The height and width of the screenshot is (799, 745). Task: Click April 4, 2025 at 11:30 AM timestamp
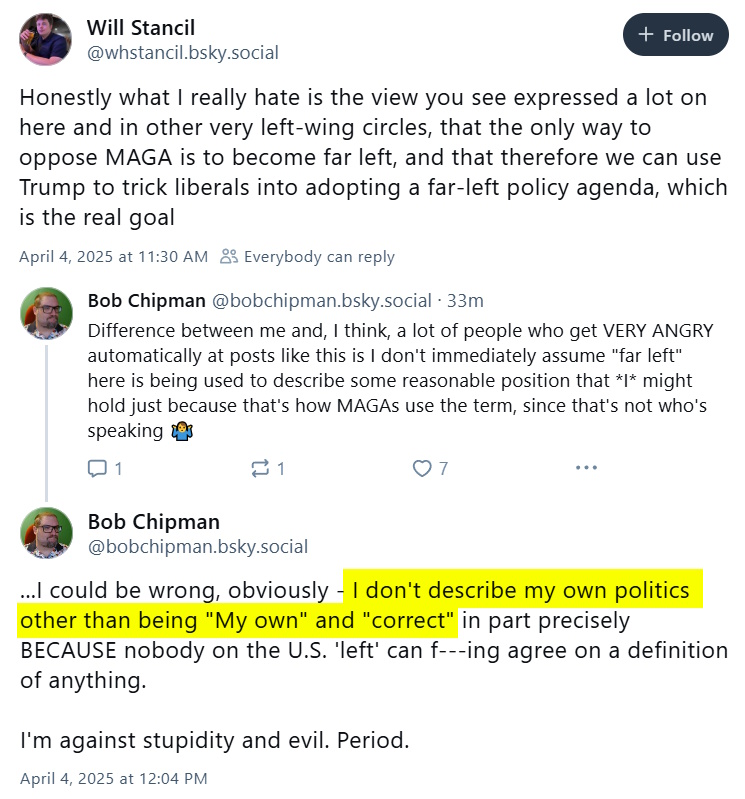pyautogui.click(x=114, y=256)
